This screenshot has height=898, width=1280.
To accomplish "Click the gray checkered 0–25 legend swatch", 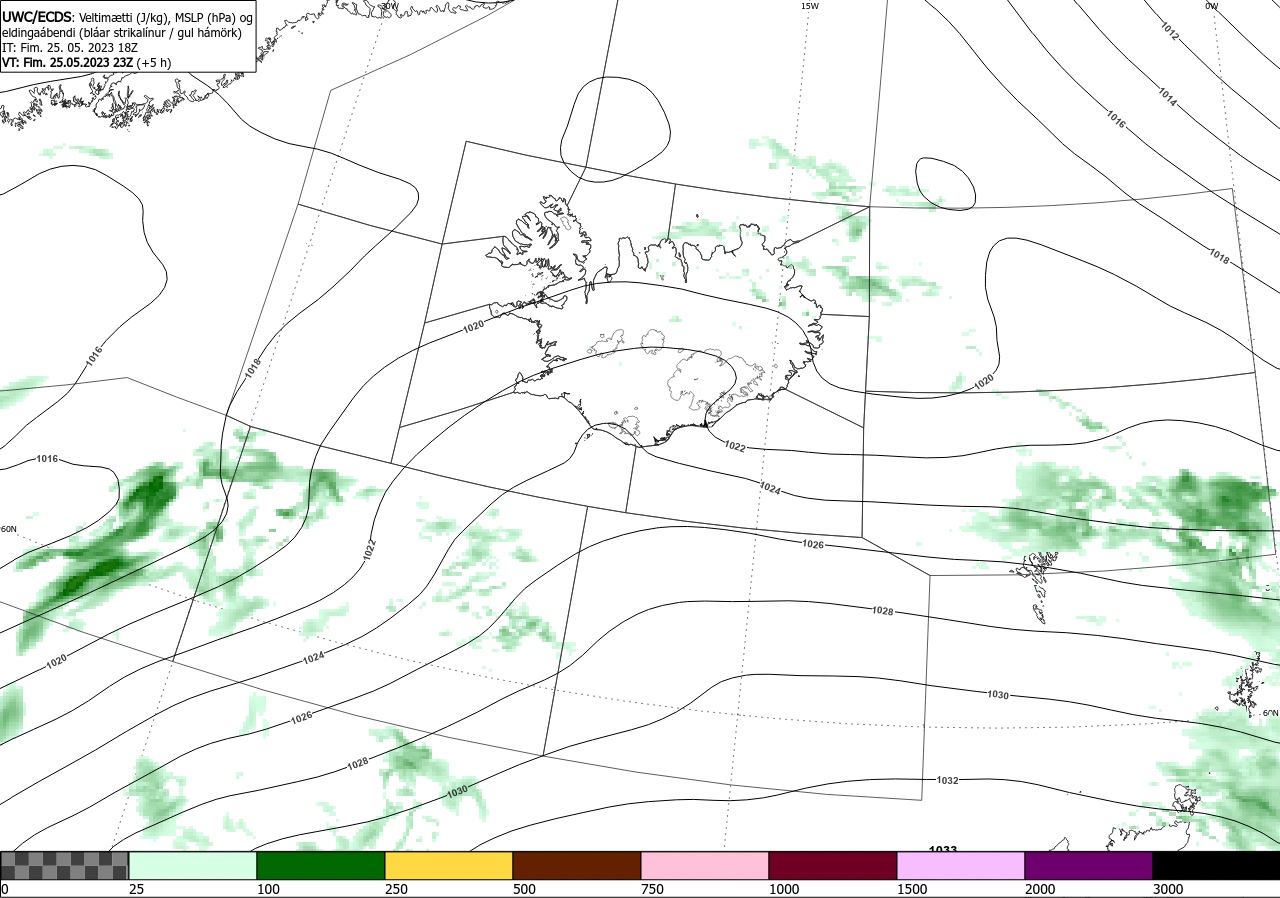I will pyautogui.click(x=64, y=865).
